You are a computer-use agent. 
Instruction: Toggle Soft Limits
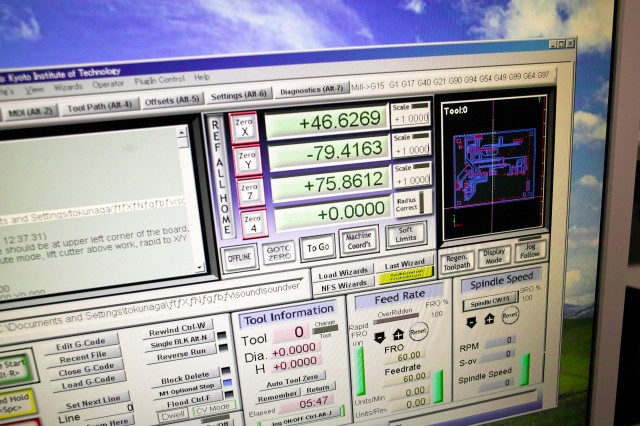tap(406, 233)
